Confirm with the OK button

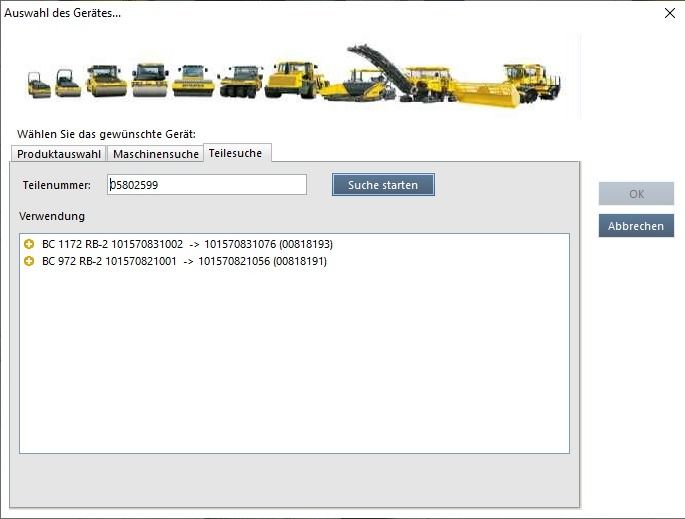coord(636,194)
